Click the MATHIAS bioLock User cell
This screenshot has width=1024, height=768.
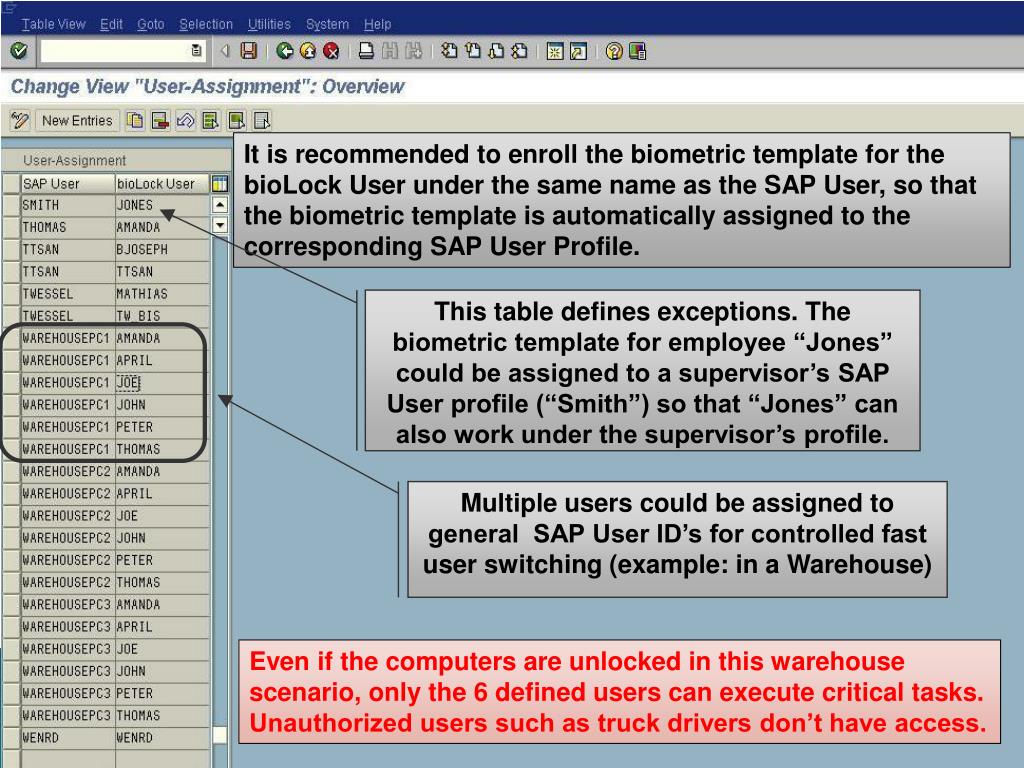pos(162,294)
